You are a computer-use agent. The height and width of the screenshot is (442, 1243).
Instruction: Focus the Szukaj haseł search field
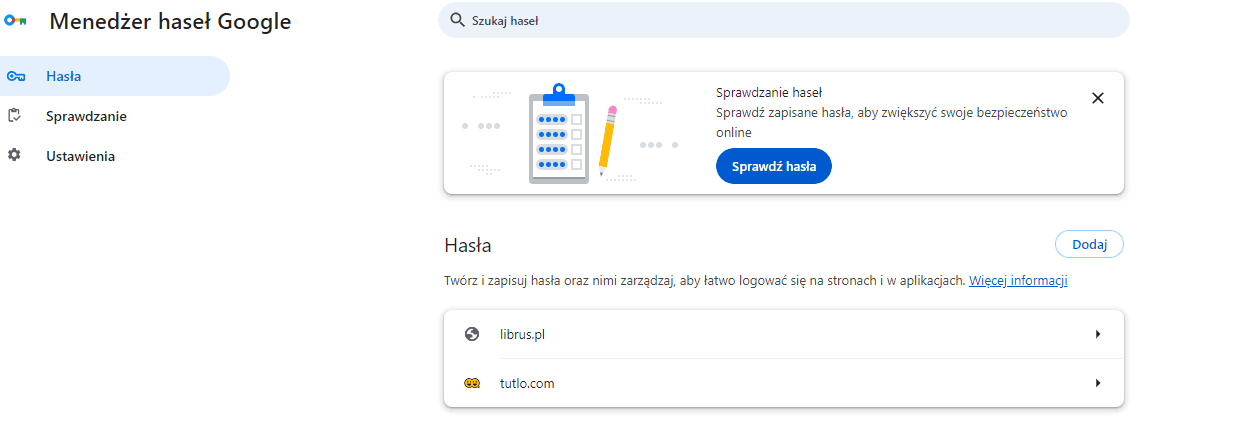pos(784,20)
